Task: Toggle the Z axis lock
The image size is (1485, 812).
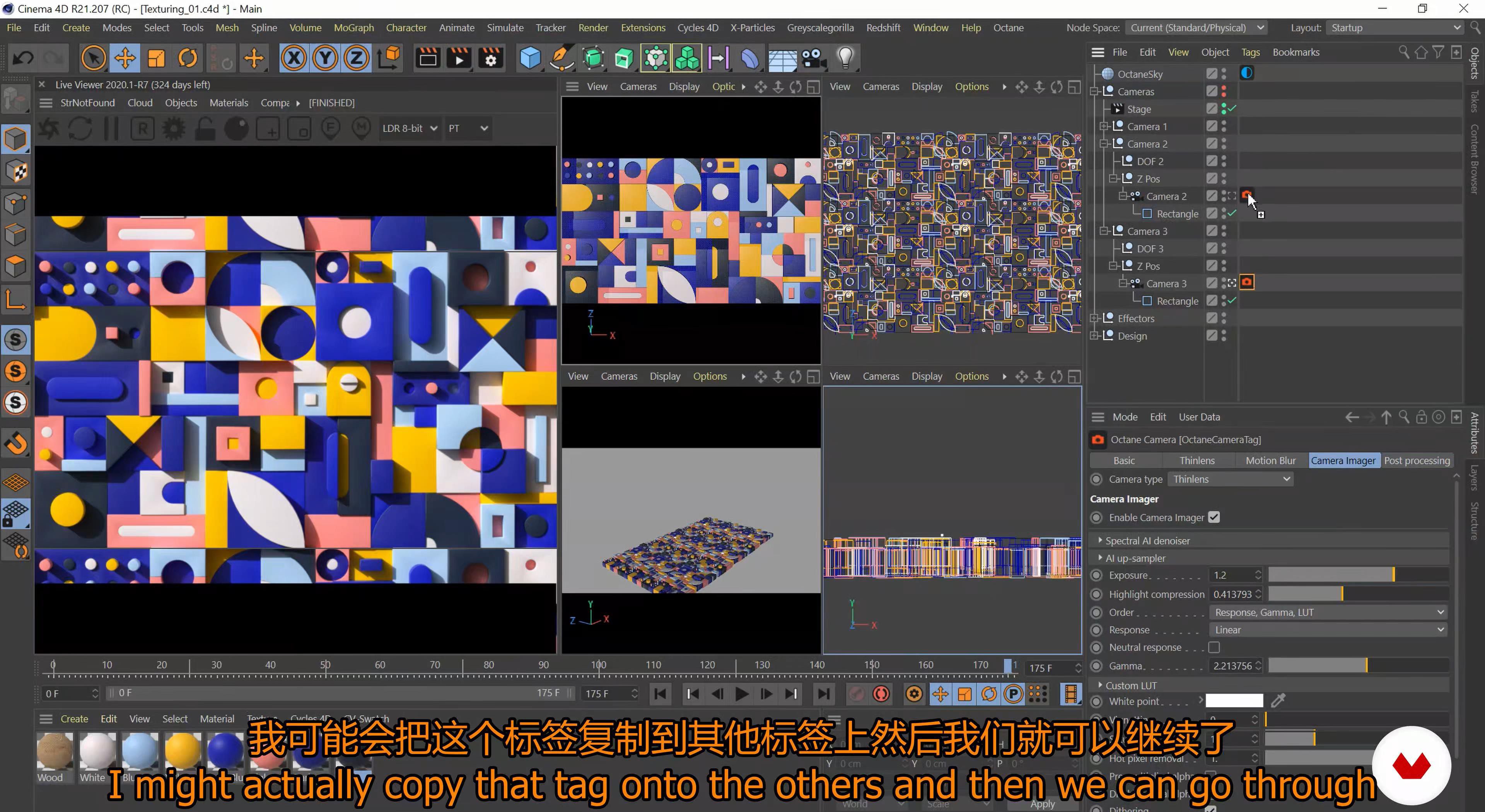Action: point(356,58)
